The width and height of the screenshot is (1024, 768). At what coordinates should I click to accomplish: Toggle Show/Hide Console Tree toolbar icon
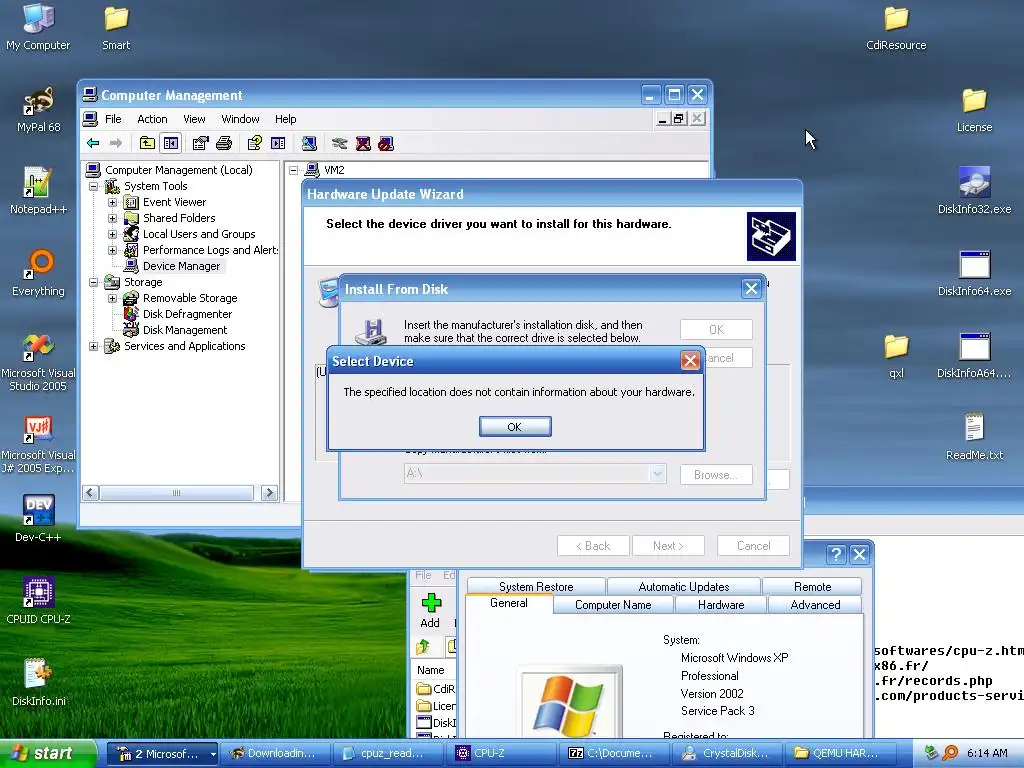171,143
